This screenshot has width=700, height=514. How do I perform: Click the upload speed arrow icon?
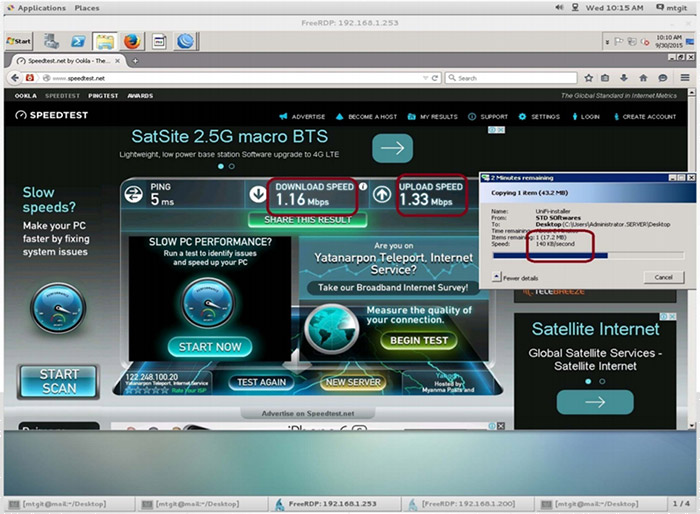(x=382, y=194)
